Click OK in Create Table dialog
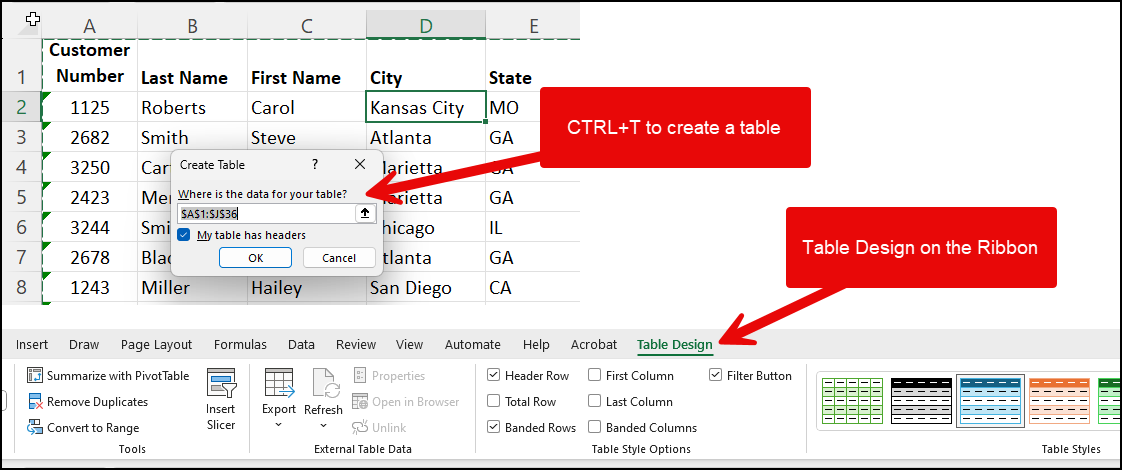 click(255, 258)
